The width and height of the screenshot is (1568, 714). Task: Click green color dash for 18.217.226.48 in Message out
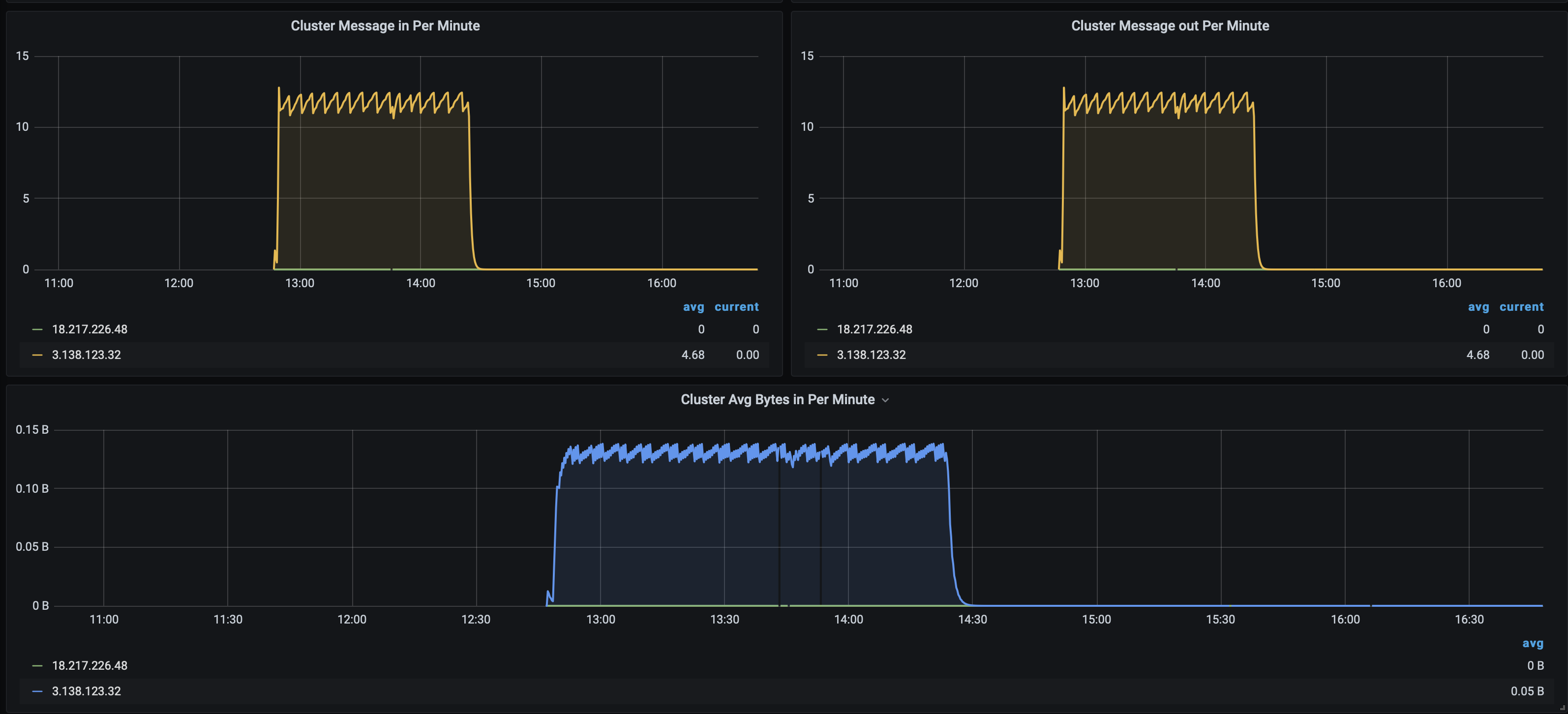pyautogui.click(x=822, y=329)
